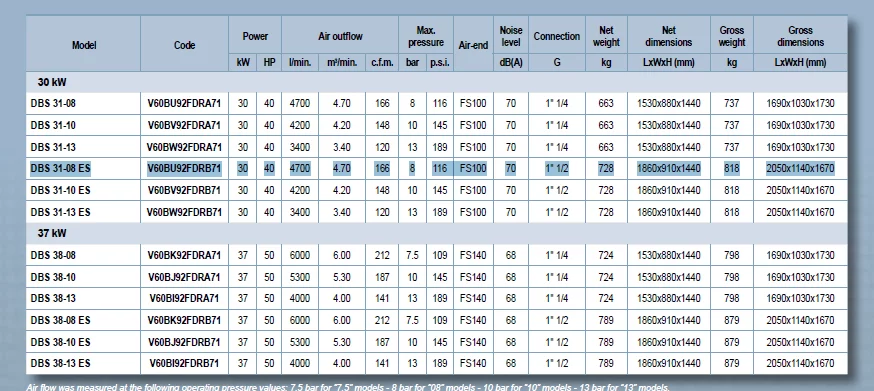Click the Connection column header
Image resolution: width=874 pixels, height=391 pixels.
click(556, 36)
